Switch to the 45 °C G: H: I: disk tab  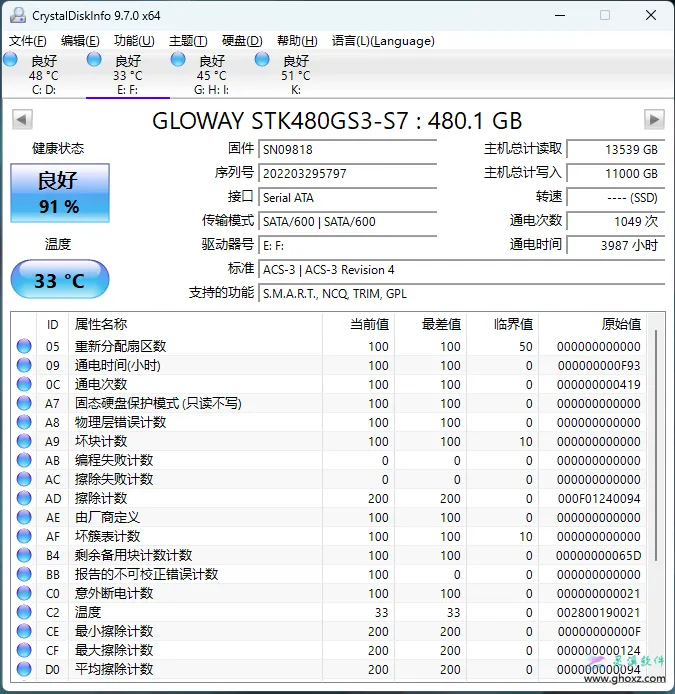coord(212,74)
